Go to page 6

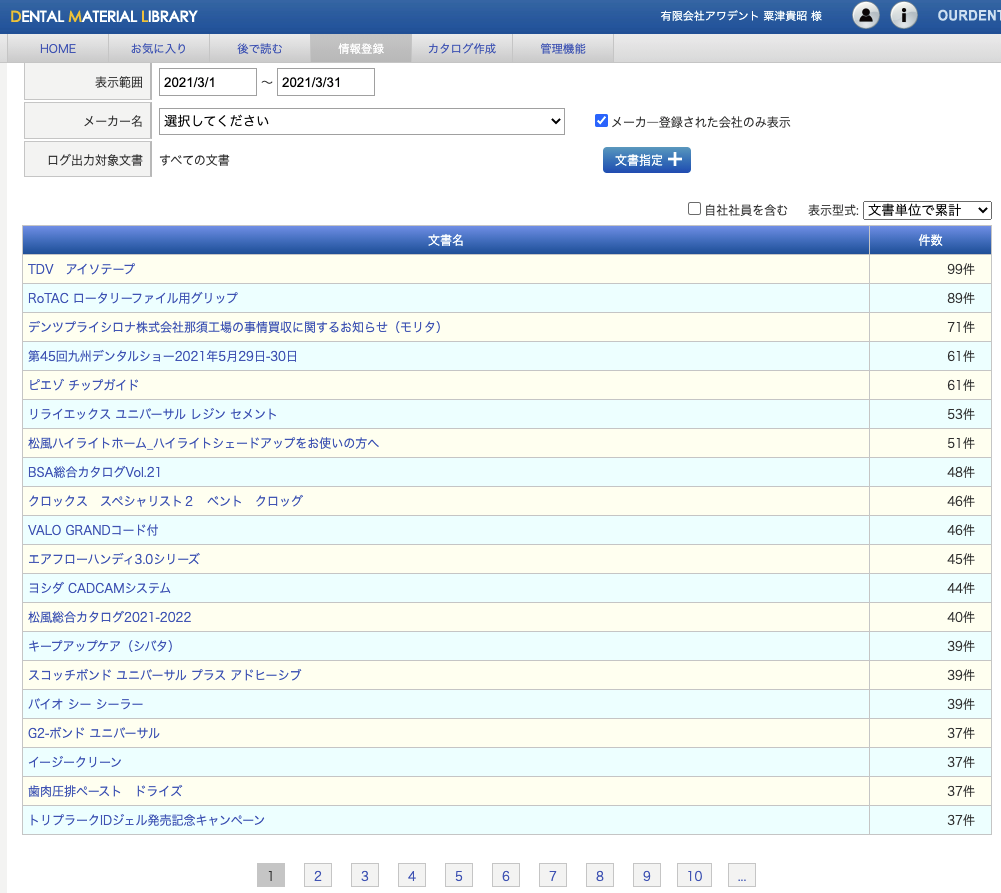[x=506, y=875]
